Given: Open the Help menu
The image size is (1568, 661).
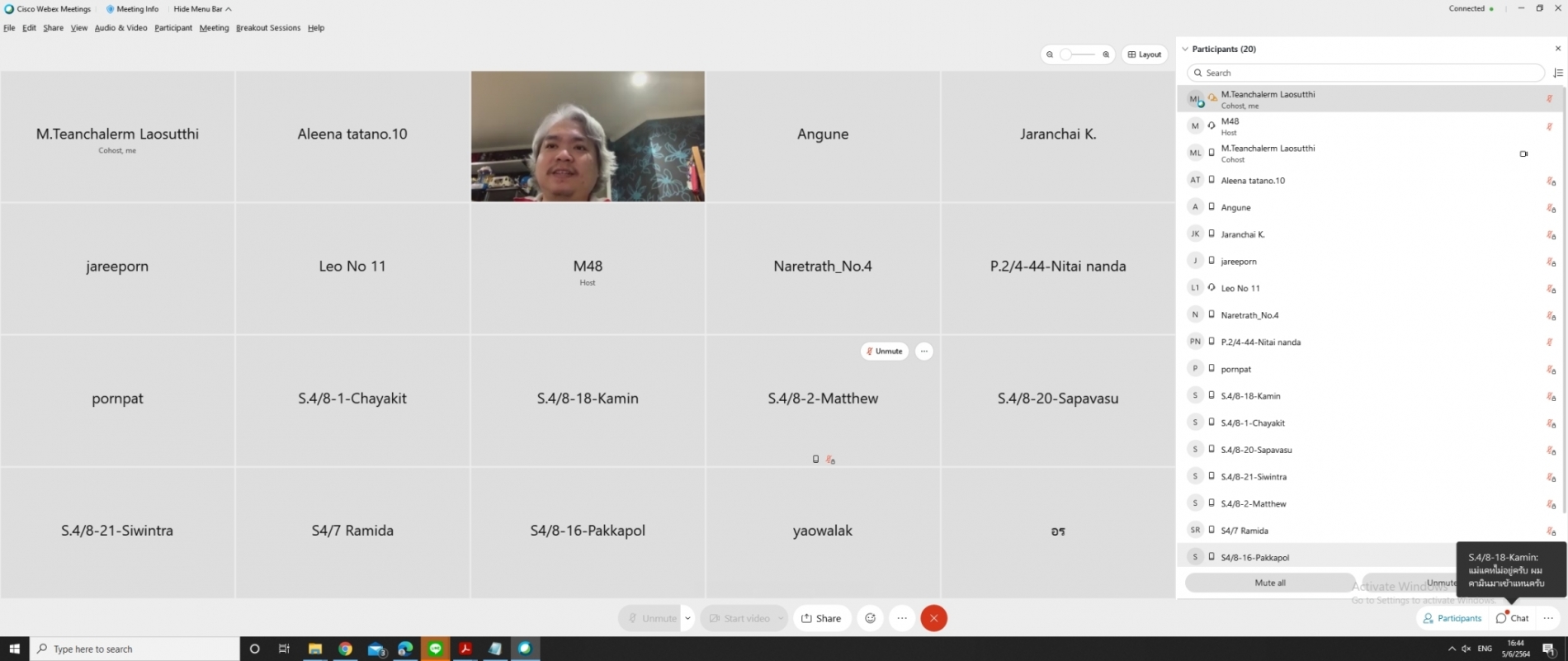Looking at the screenshot, I should 316,28.
